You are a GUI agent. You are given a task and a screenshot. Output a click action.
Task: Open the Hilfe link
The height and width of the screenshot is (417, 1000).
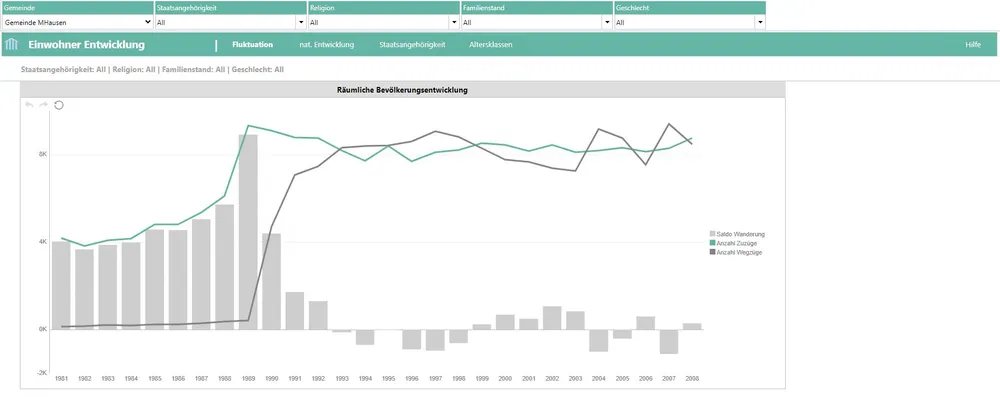[972, 45]
